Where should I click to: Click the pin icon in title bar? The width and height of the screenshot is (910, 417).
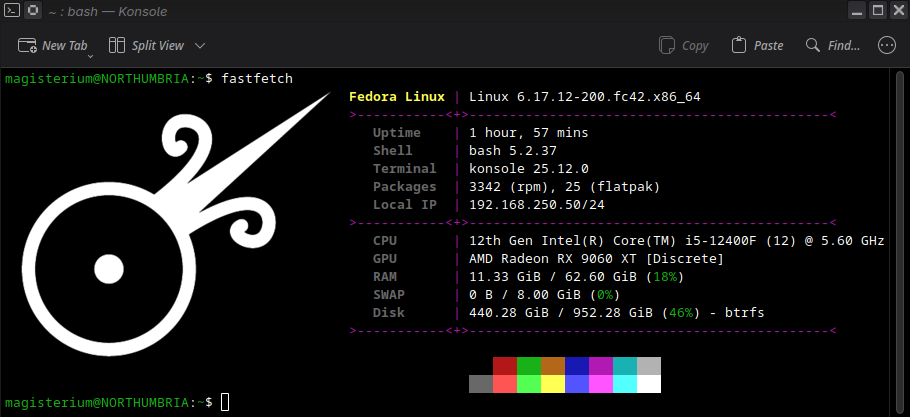click(x=33, y=10)
